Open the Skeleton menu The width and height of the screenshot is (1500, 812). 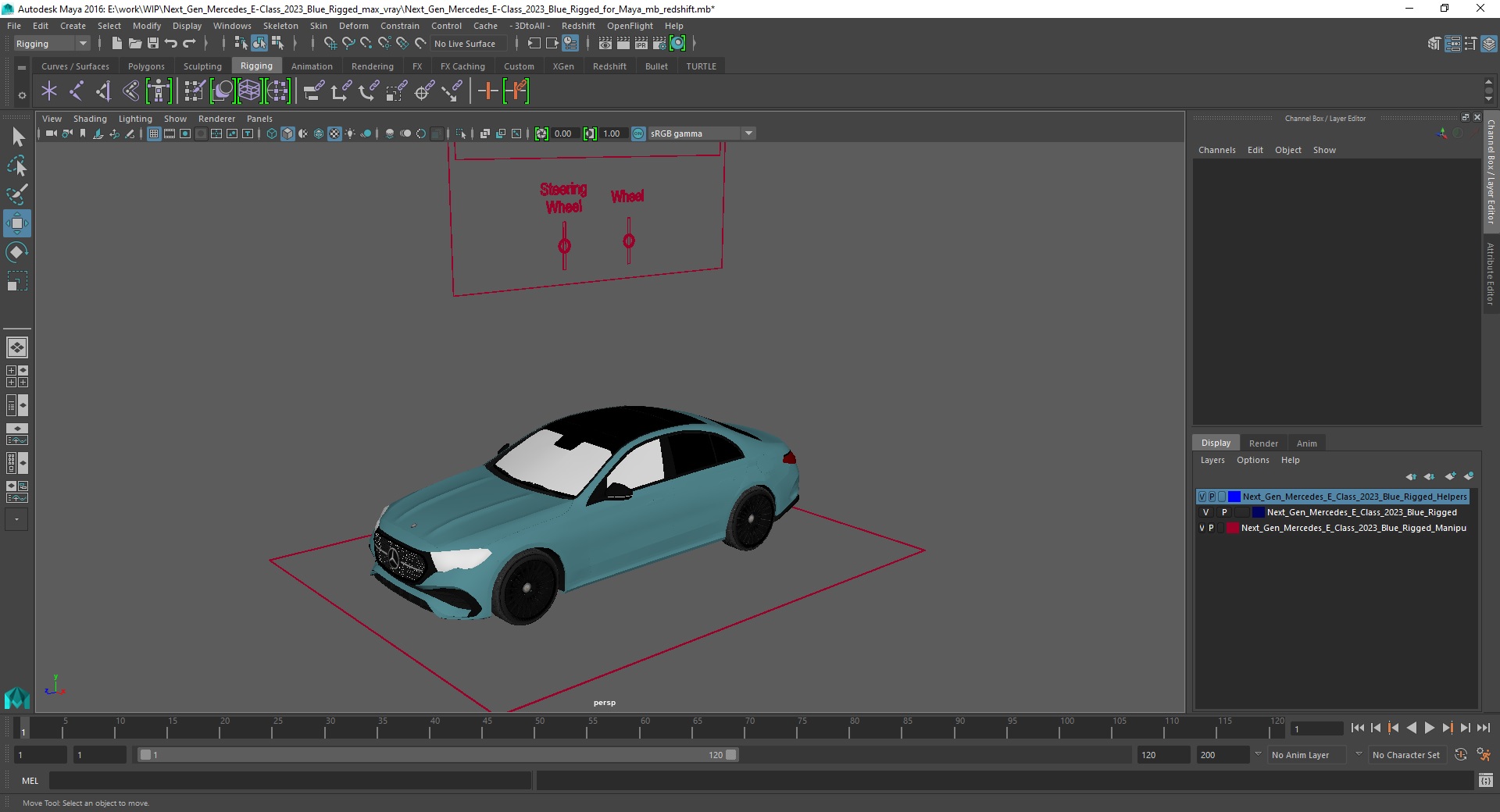pos(280,26)
